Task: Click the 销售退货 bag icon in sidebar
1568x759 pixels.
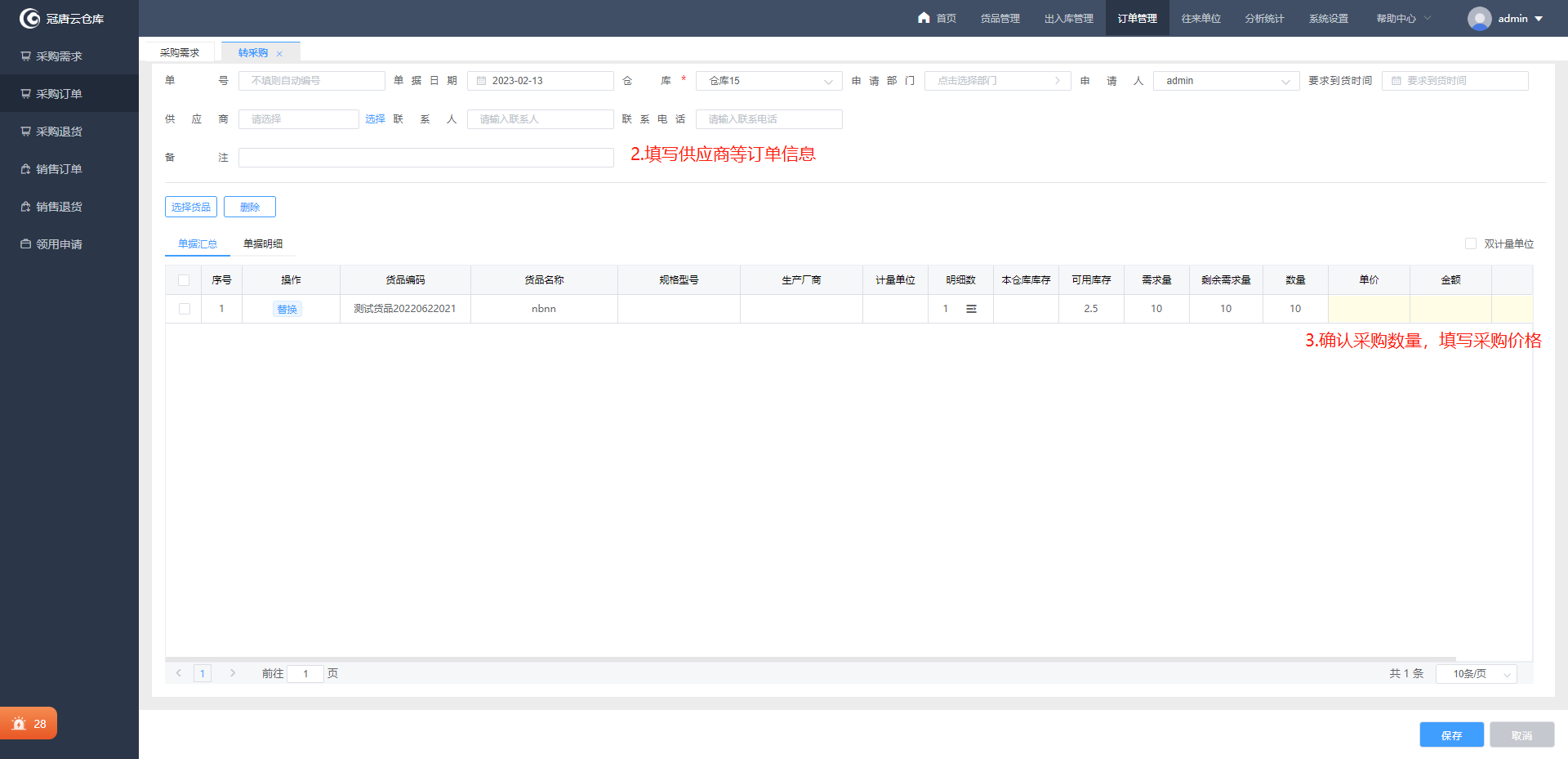Action: pyautogui.click(x=25, y=207)
